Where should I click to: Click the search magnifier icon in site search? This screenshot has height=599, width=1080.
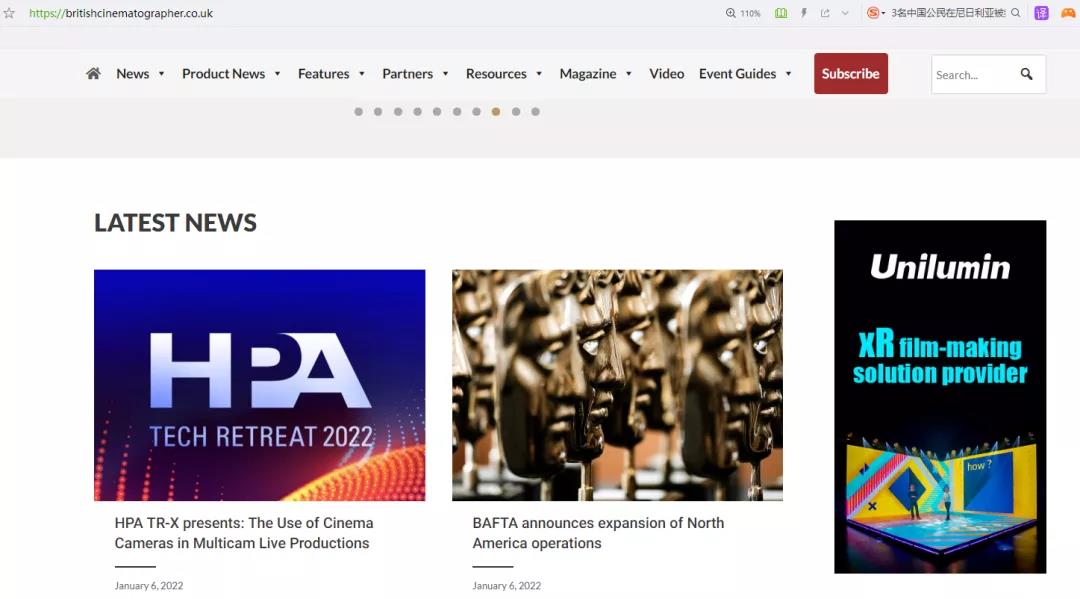(x=1026, y=74)
